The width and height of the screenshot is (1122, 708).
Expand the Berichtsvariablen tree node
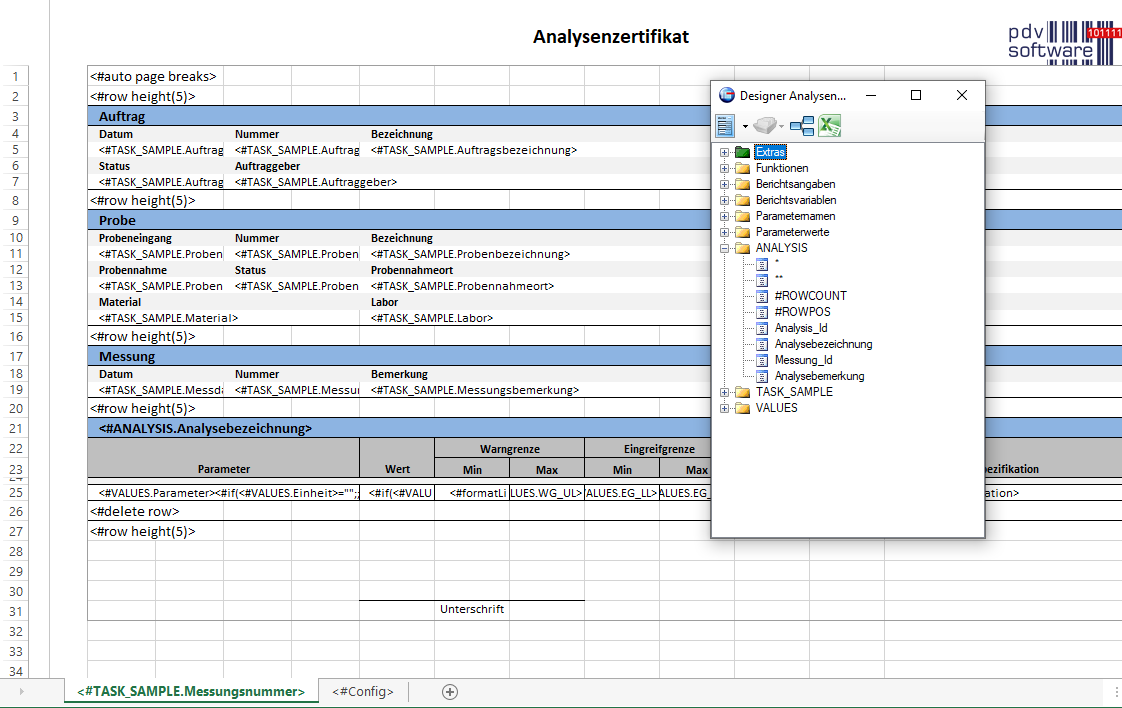pos(724,200)
